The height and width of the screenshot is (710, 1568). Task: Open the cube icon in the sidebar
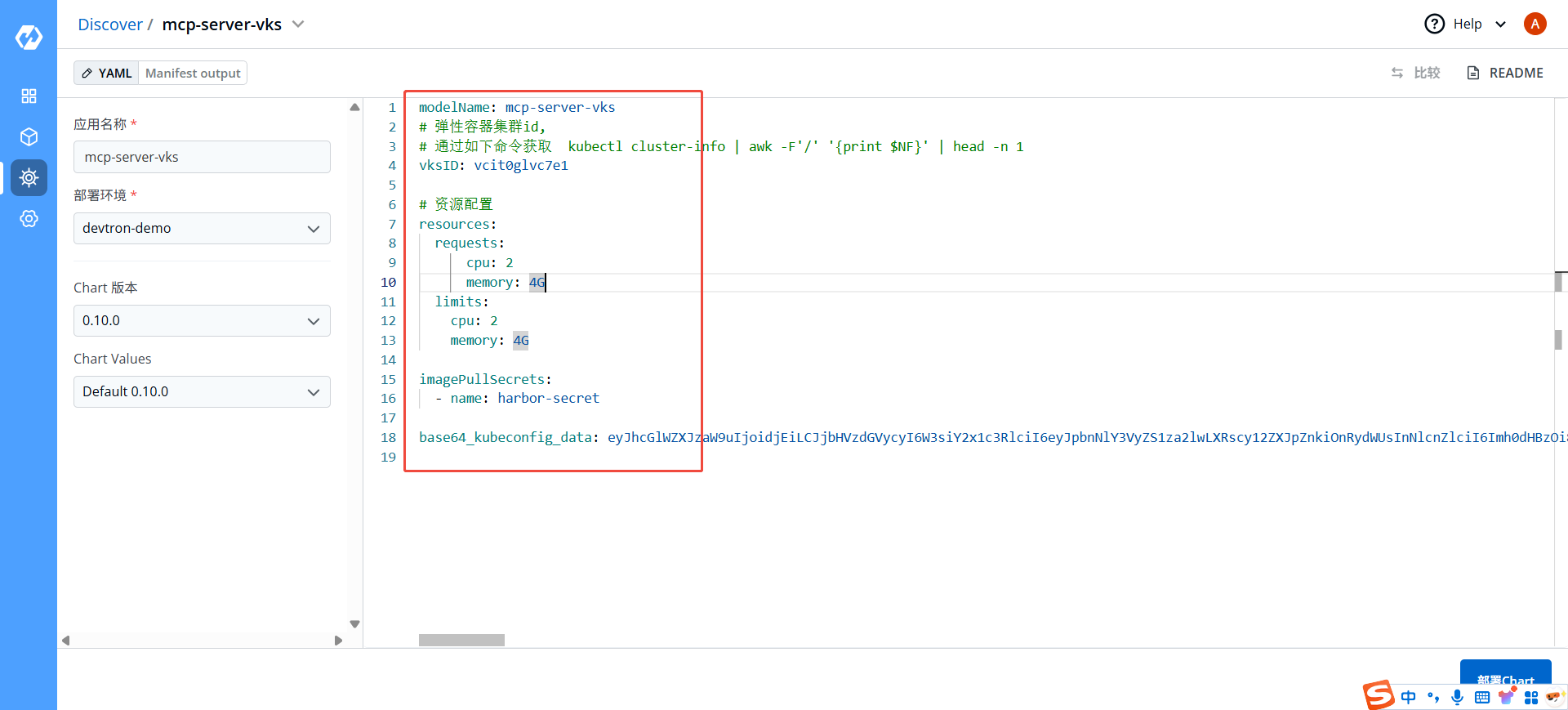point(29,136)
